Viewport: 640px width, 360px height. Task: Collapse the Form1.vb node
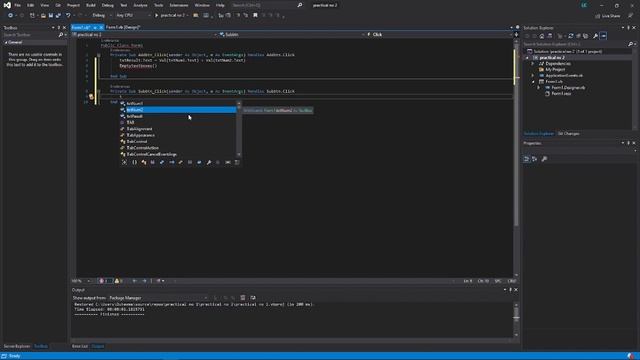[x=533, y=82]
